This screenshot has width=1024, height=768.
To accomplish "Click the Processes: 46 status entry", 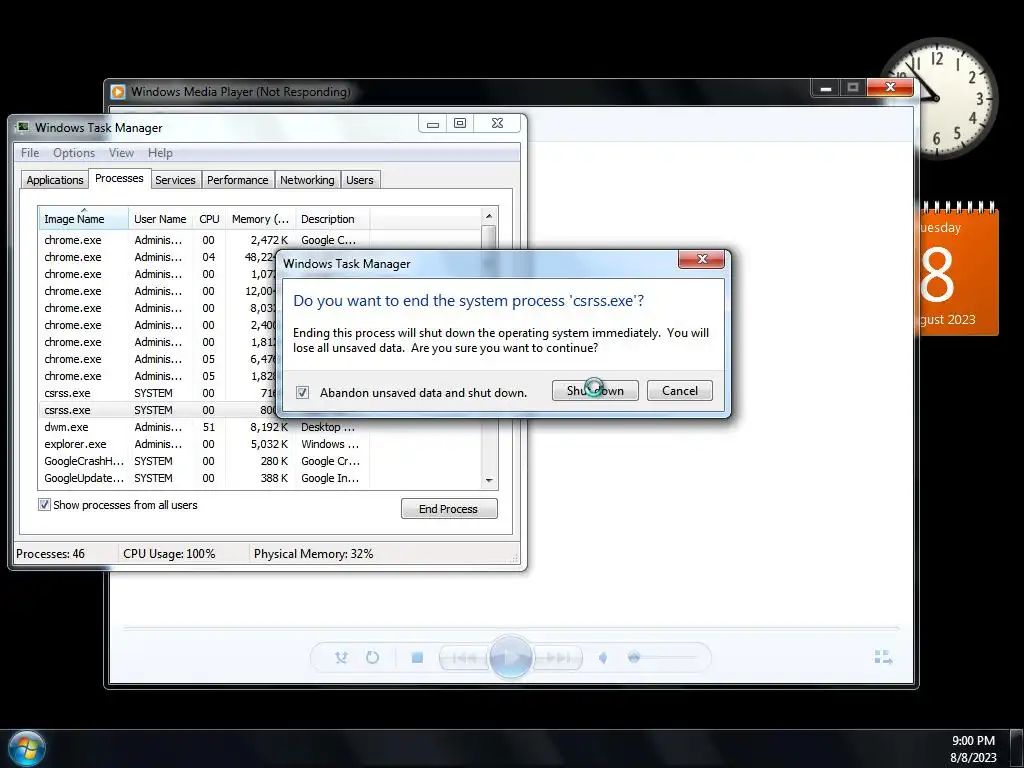I will (x=50, y=554).
